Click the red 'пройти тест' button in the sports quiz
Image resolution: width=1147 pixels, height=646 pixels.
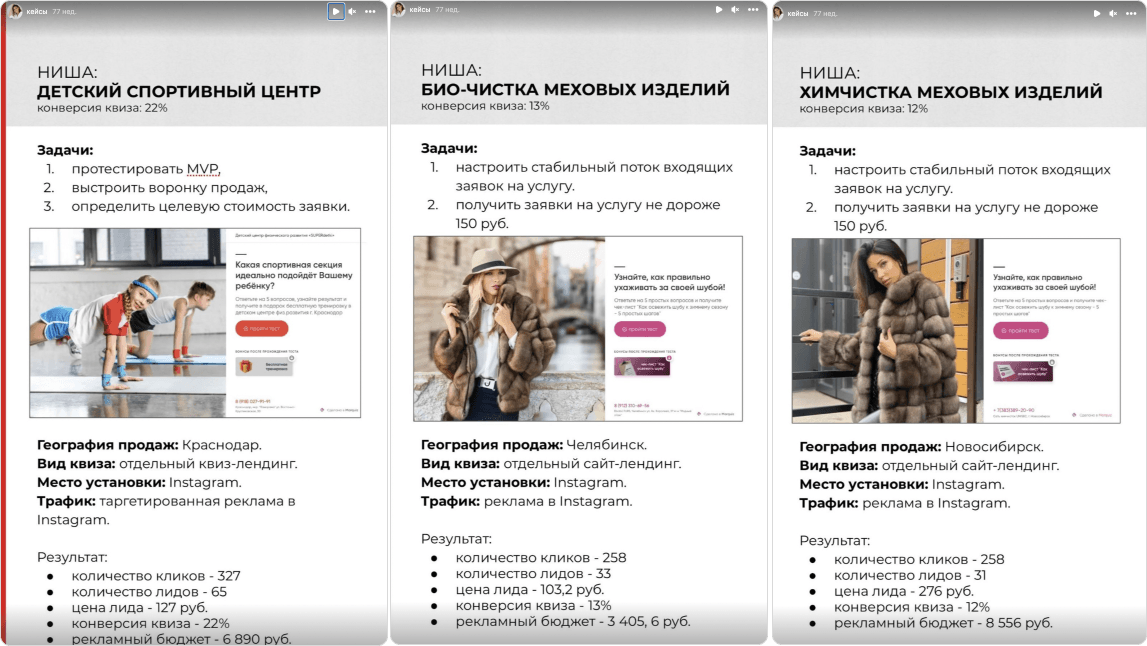262,329
